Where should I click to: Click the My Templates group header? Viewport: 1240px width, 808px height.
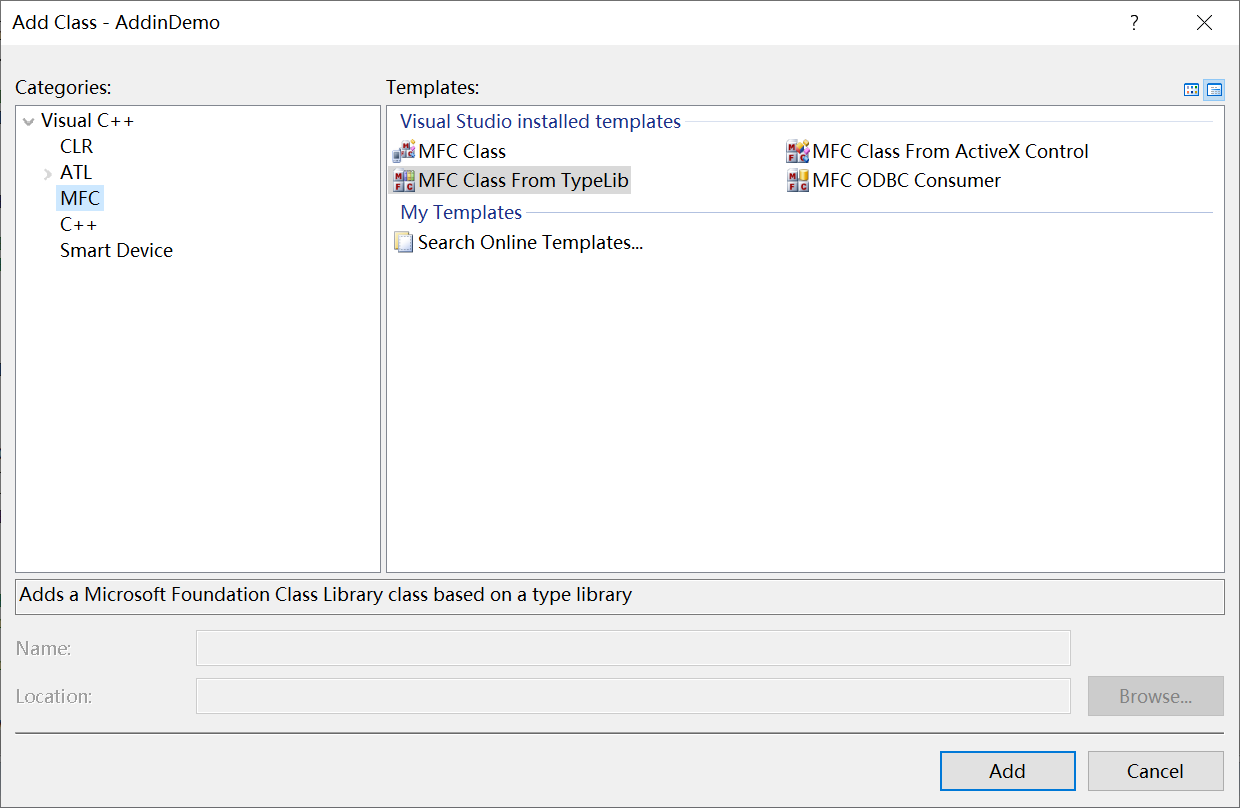[461, 212]
